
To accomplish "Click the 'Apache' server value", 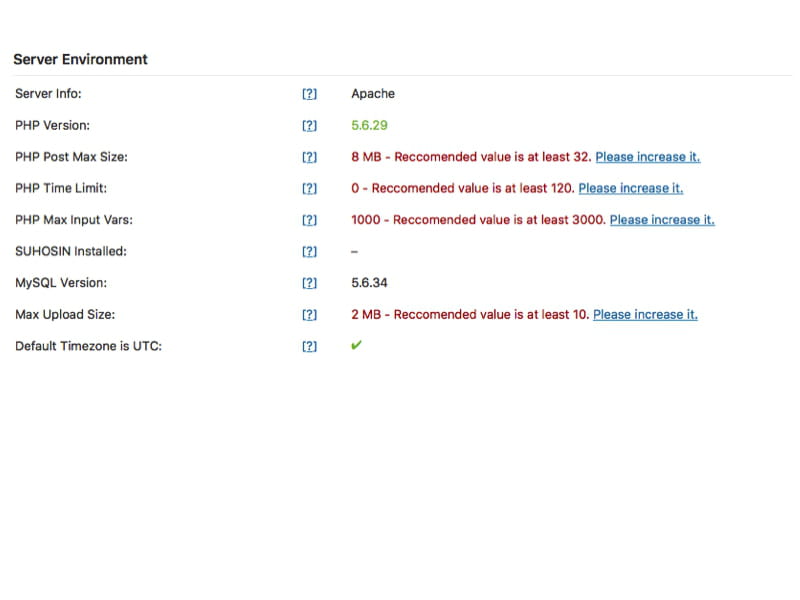I will tap(373, 94).
